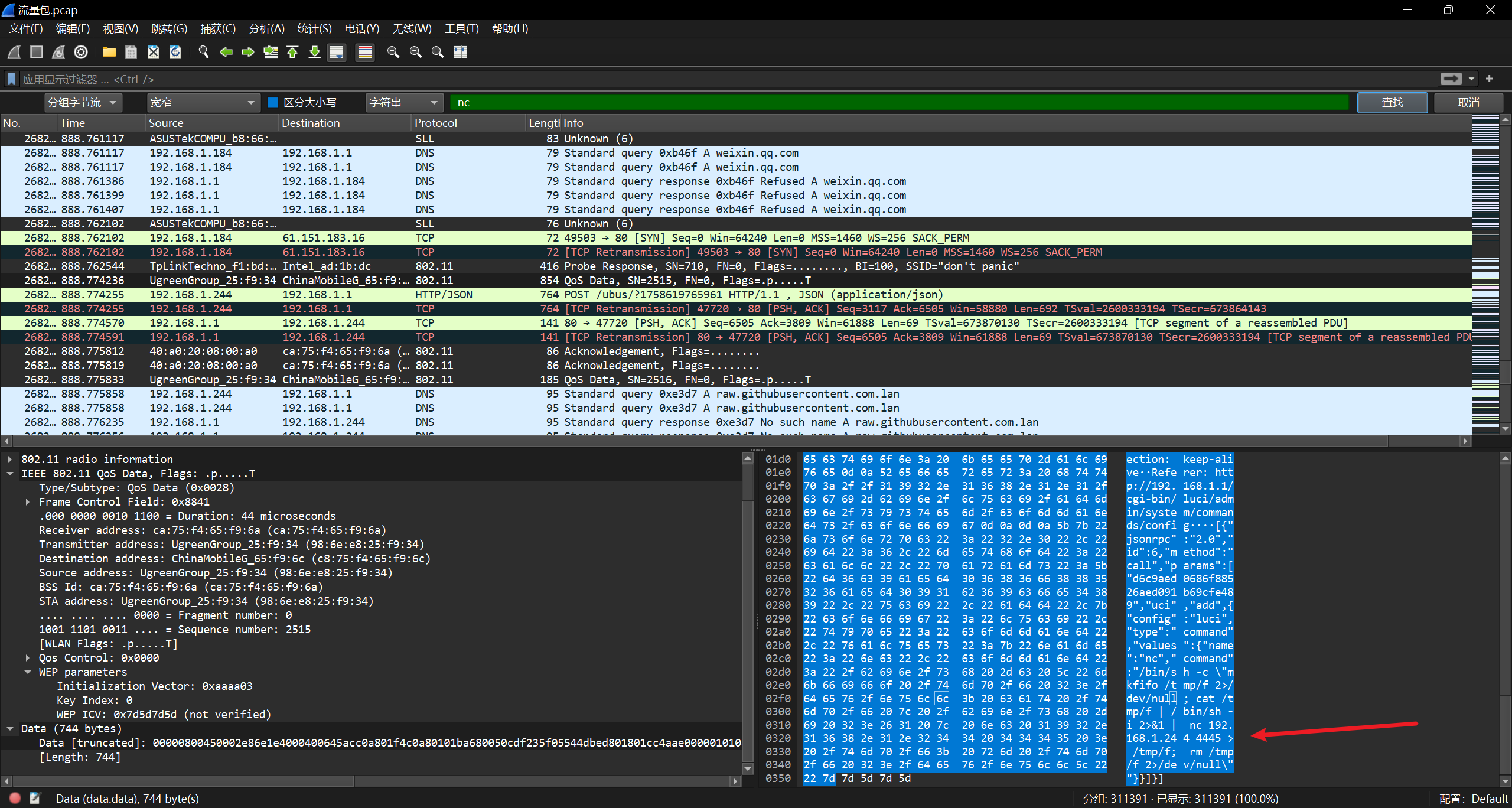The image size is (1512, 808).
Task: Click the open capture file folder icon
Action: pyautogui.click(x=109, y=53)
